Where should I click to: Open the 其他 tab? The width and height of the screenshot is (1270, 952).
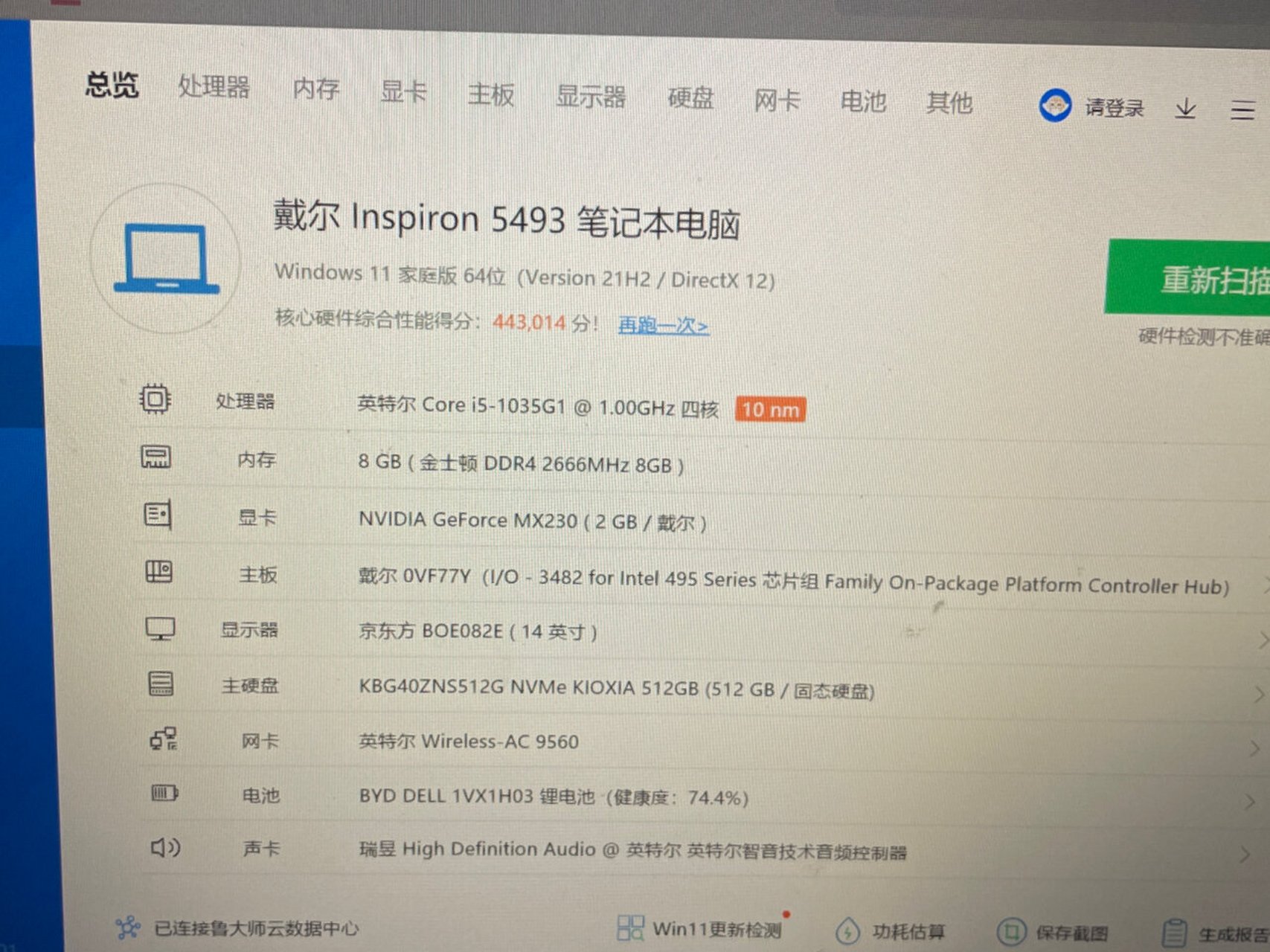949,103
